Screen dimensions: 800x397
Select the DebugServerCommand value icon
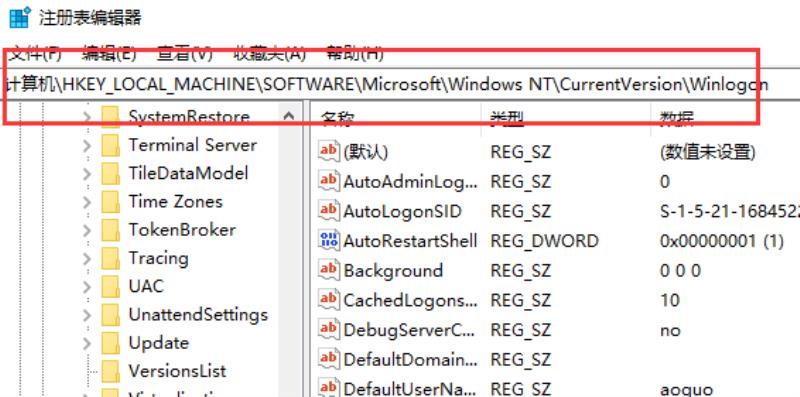click(329, 329)
